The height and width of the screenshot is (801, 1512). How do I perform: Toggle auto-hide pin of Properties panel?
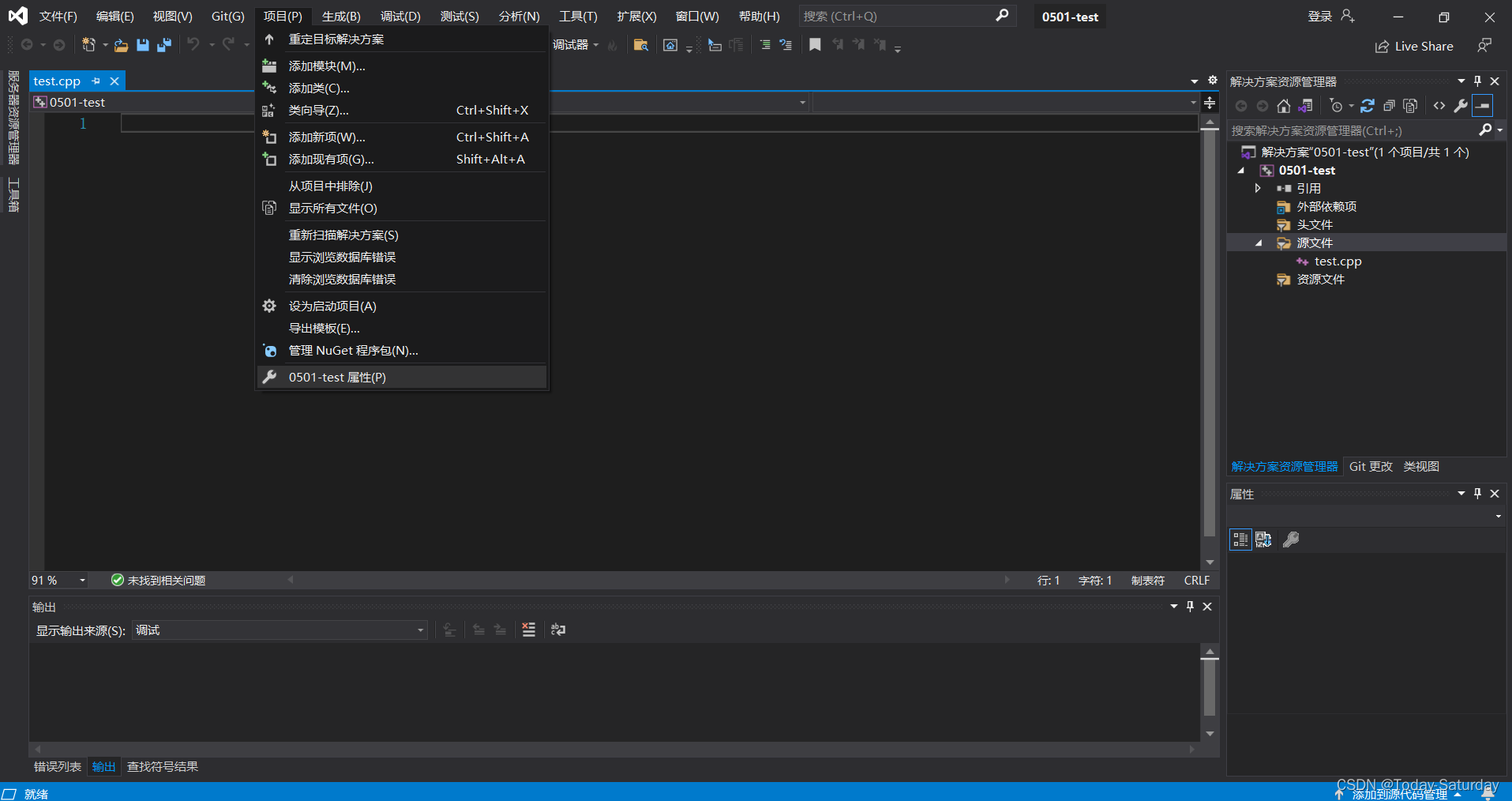(1477, 494)
